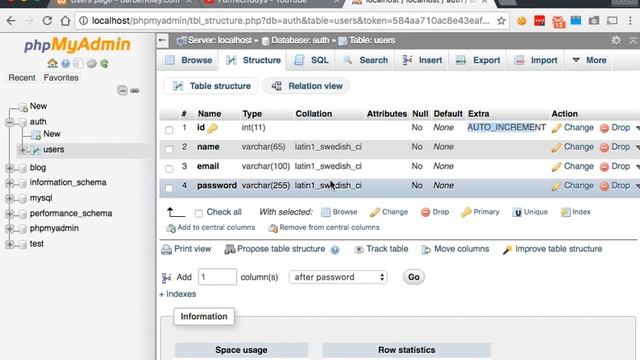Collapse the auth database tree node

[x=10, y=122]
